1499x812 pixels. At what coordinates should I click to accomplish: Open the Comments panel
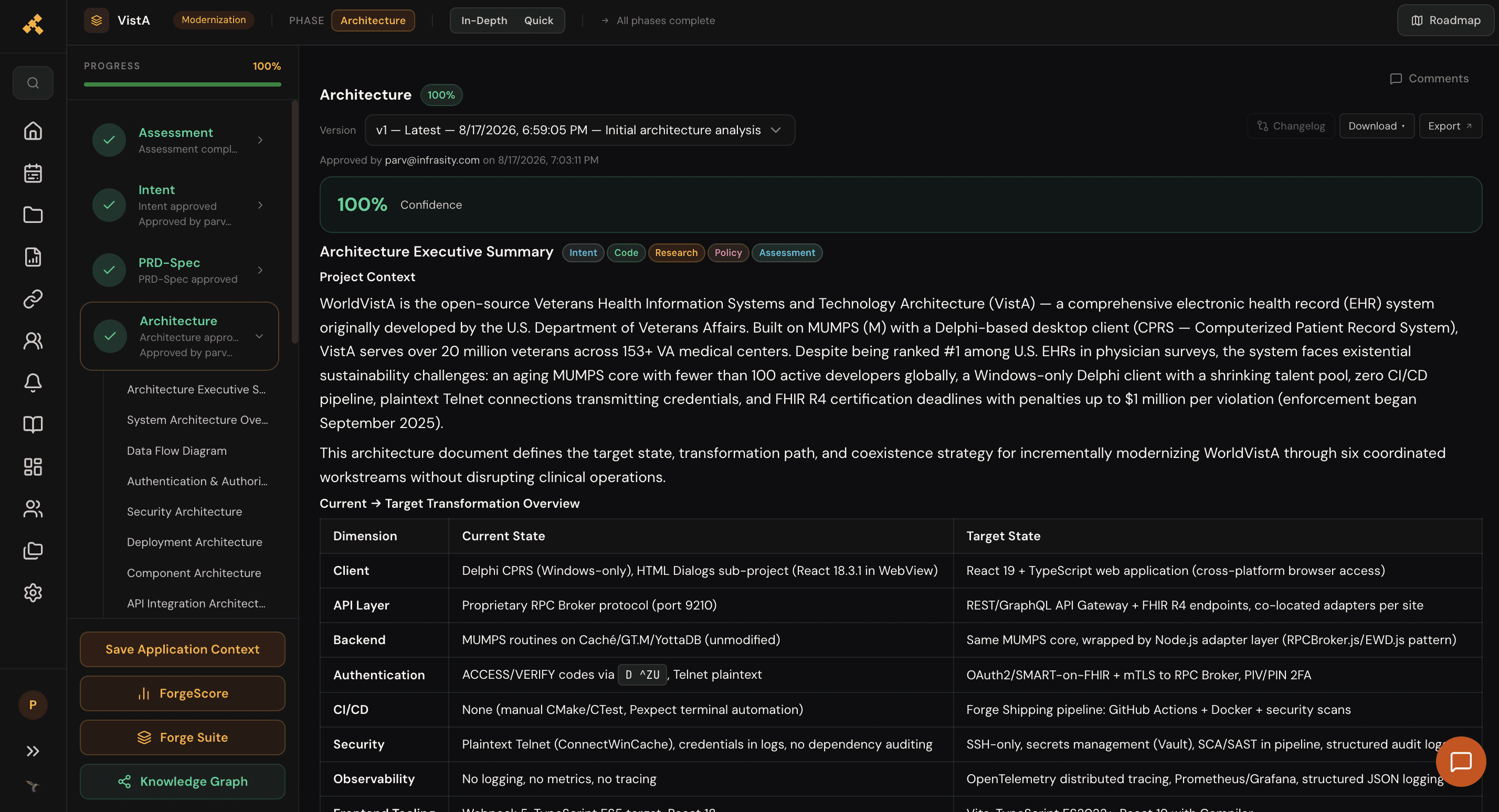1429,78
